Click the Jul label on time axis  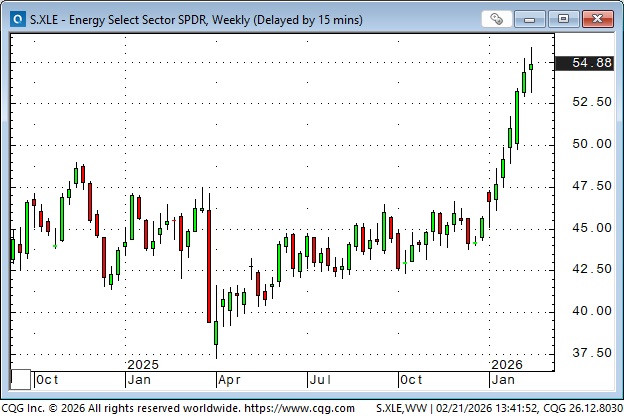(x=321, y=380)
